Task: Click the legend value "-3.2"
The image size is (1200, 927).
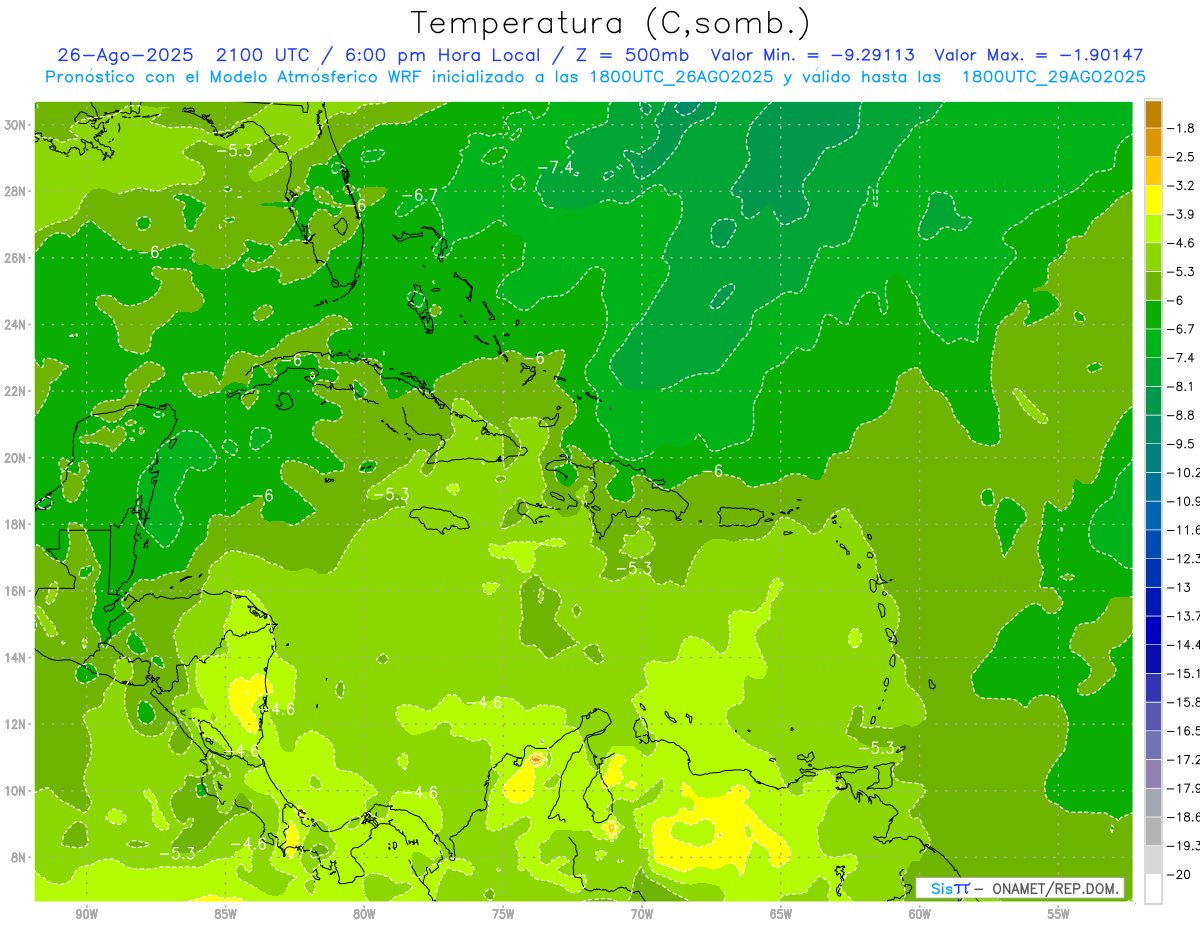Action: 1181,185
